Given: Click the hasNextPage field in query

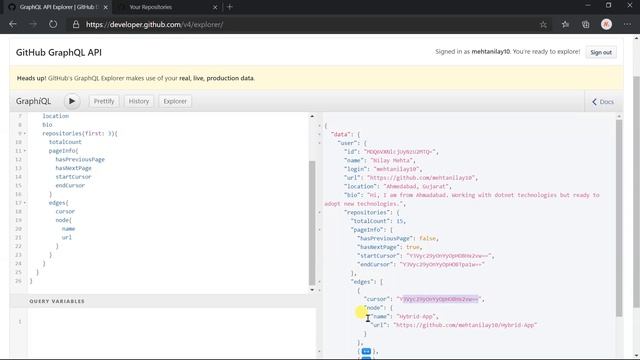Looking at the screenshot, I should pyautogui.click(x=73, y=168).
